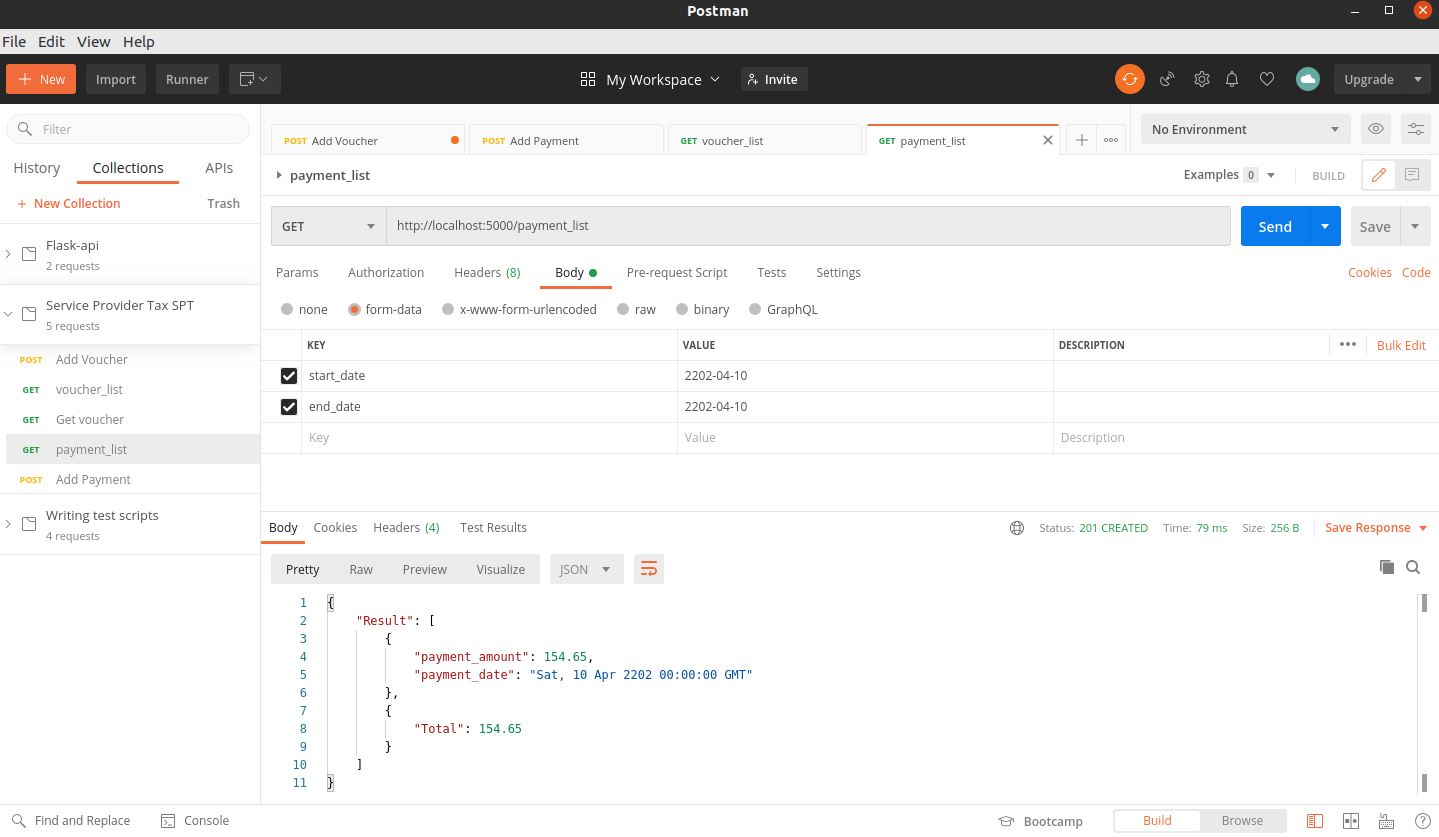Open the capture requests satellite icon
The height and width of the screenshot is (837, 1439).
coord(1167,79)
